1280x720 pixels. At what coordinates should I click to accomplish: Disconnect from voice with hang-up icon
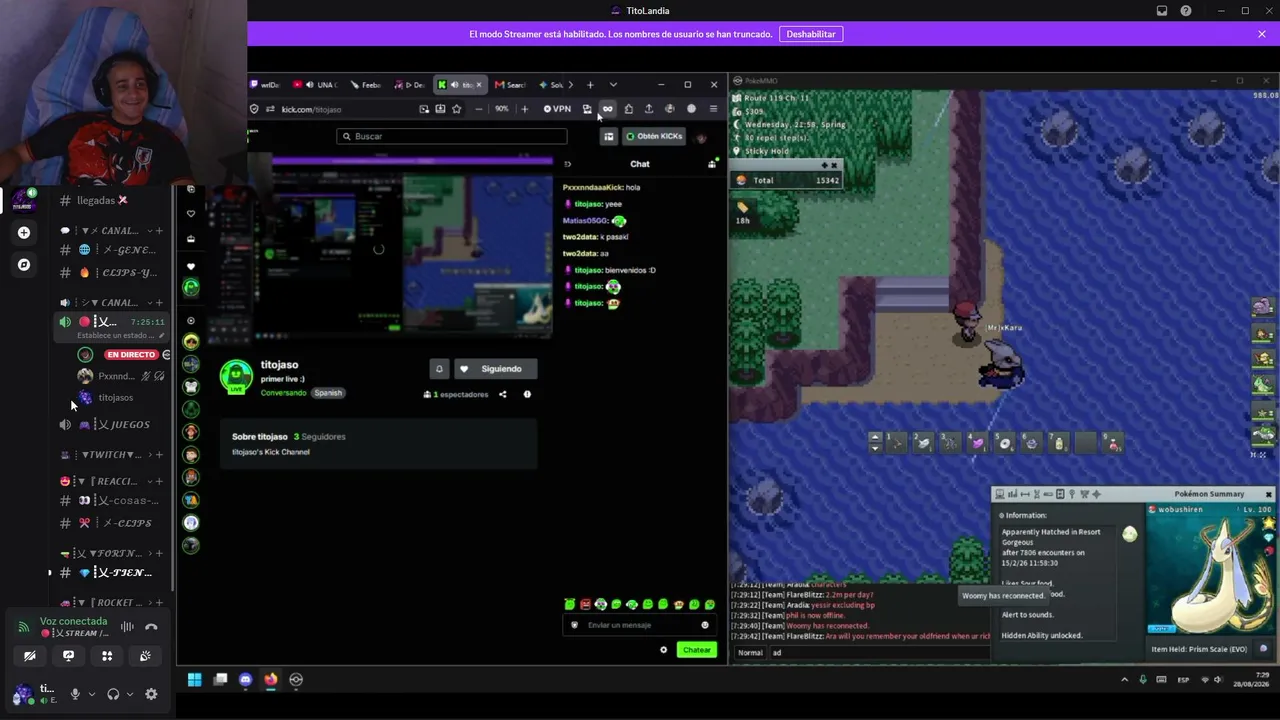[x=151, y=627]
